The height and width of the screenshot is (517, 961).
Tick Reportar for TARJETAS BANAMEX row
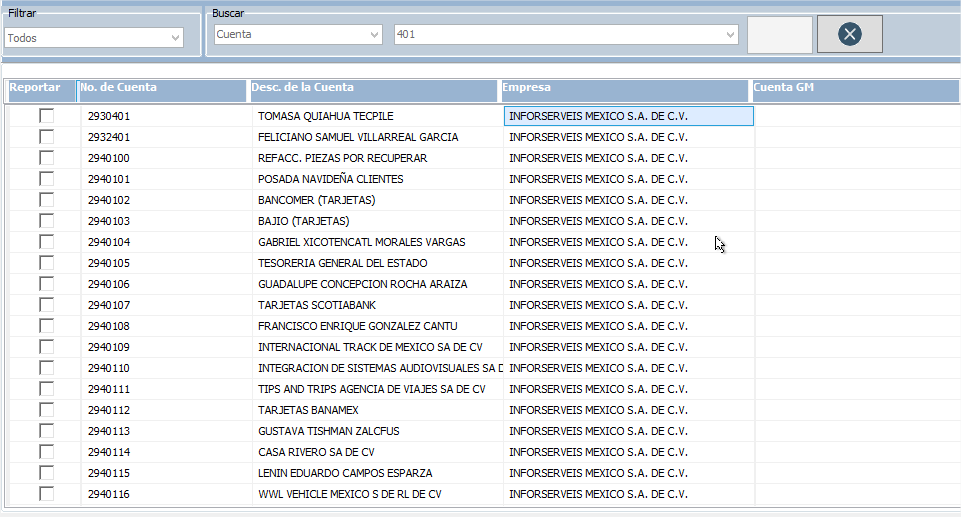click(46, 410)
